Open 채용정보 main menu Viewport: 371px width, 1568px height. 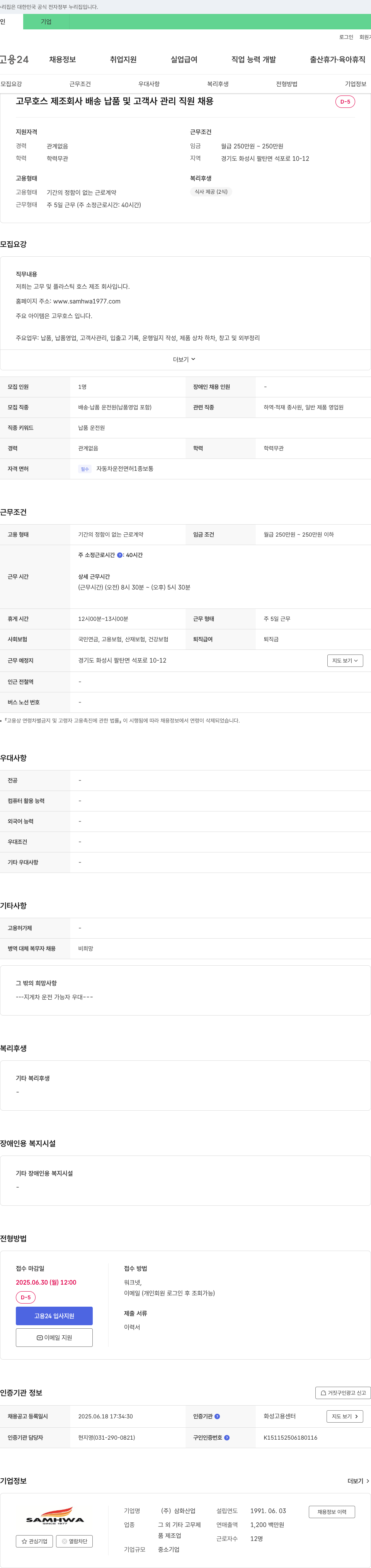[63, 60]
